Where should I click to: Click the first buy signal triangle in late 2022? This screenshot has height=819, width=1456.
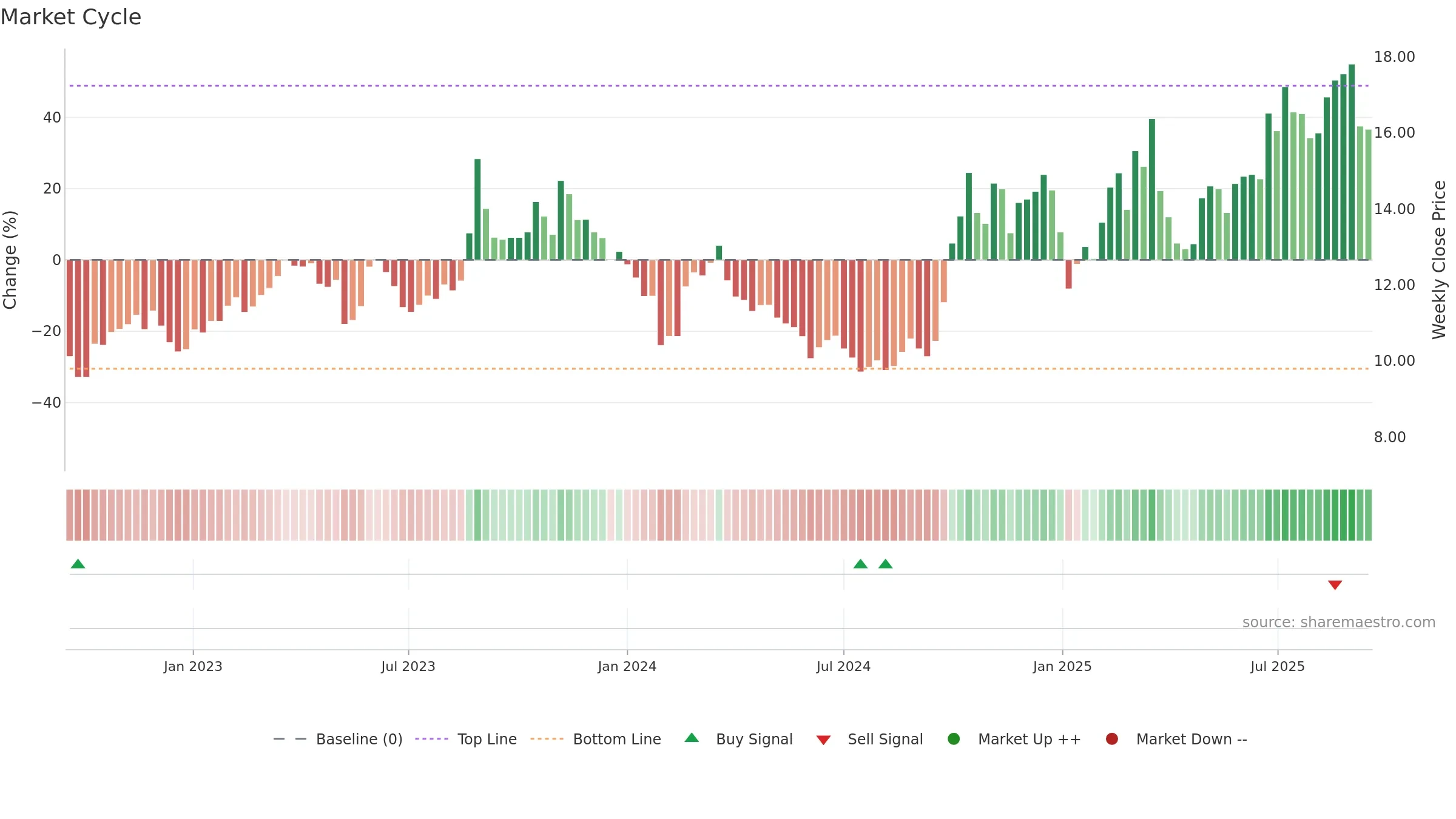tap(78, 564)
